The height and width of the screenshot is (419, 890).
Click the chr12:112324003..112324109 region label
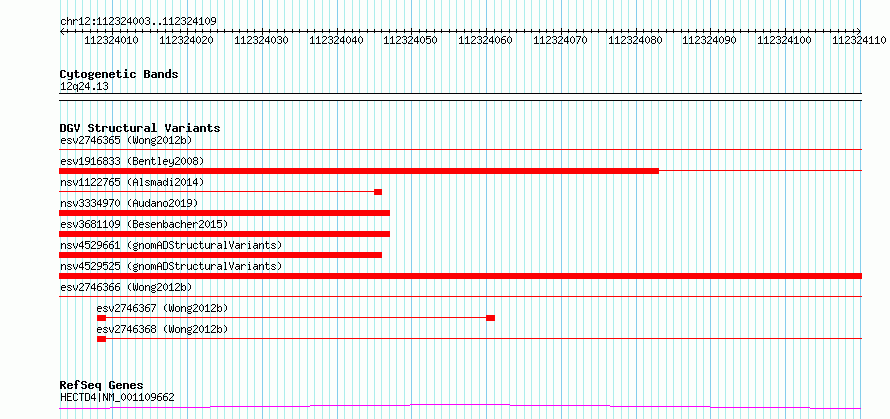coord(138,22)
